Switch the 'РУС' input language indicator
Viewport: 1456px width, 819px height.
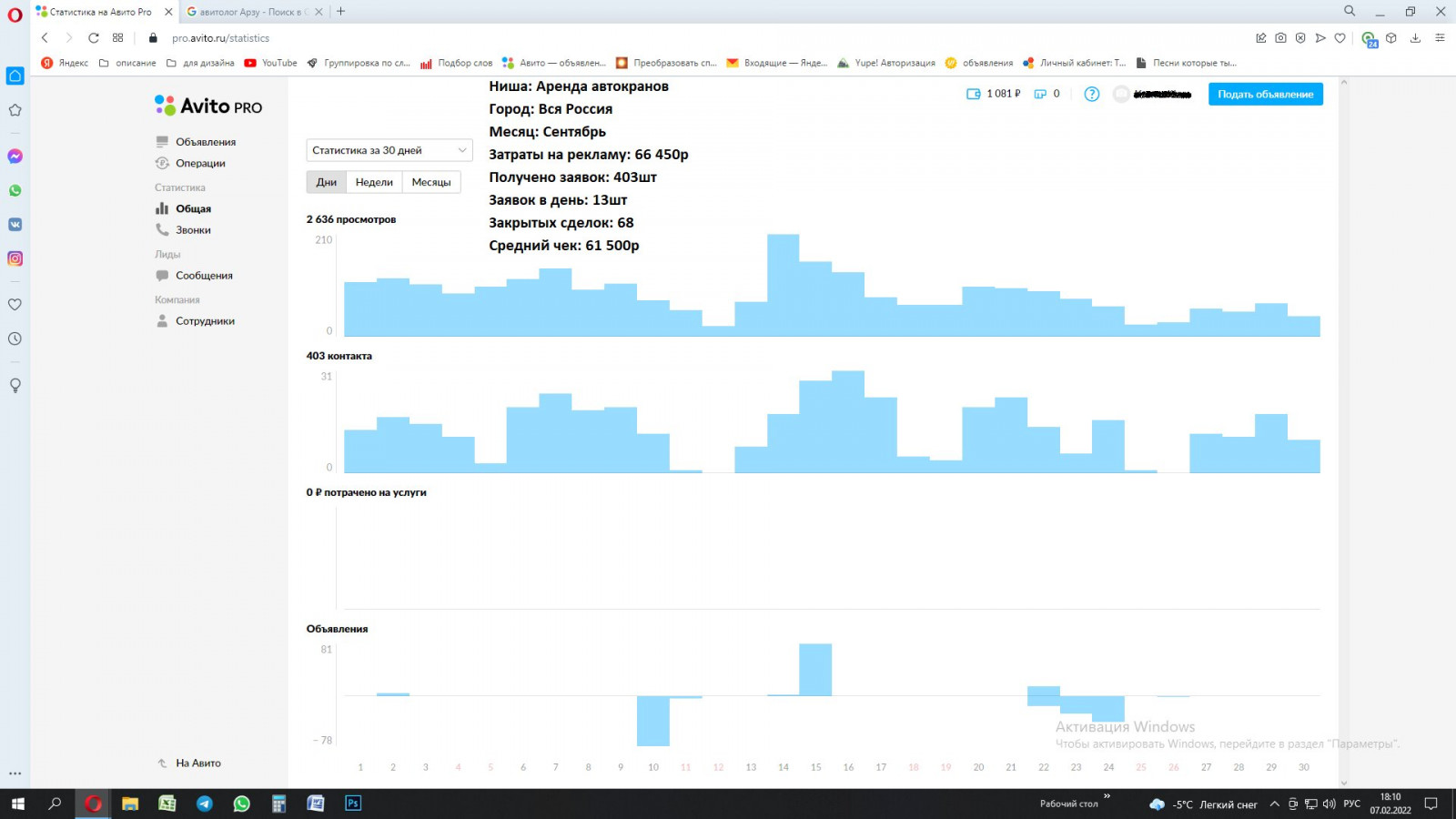(1352, 804)
